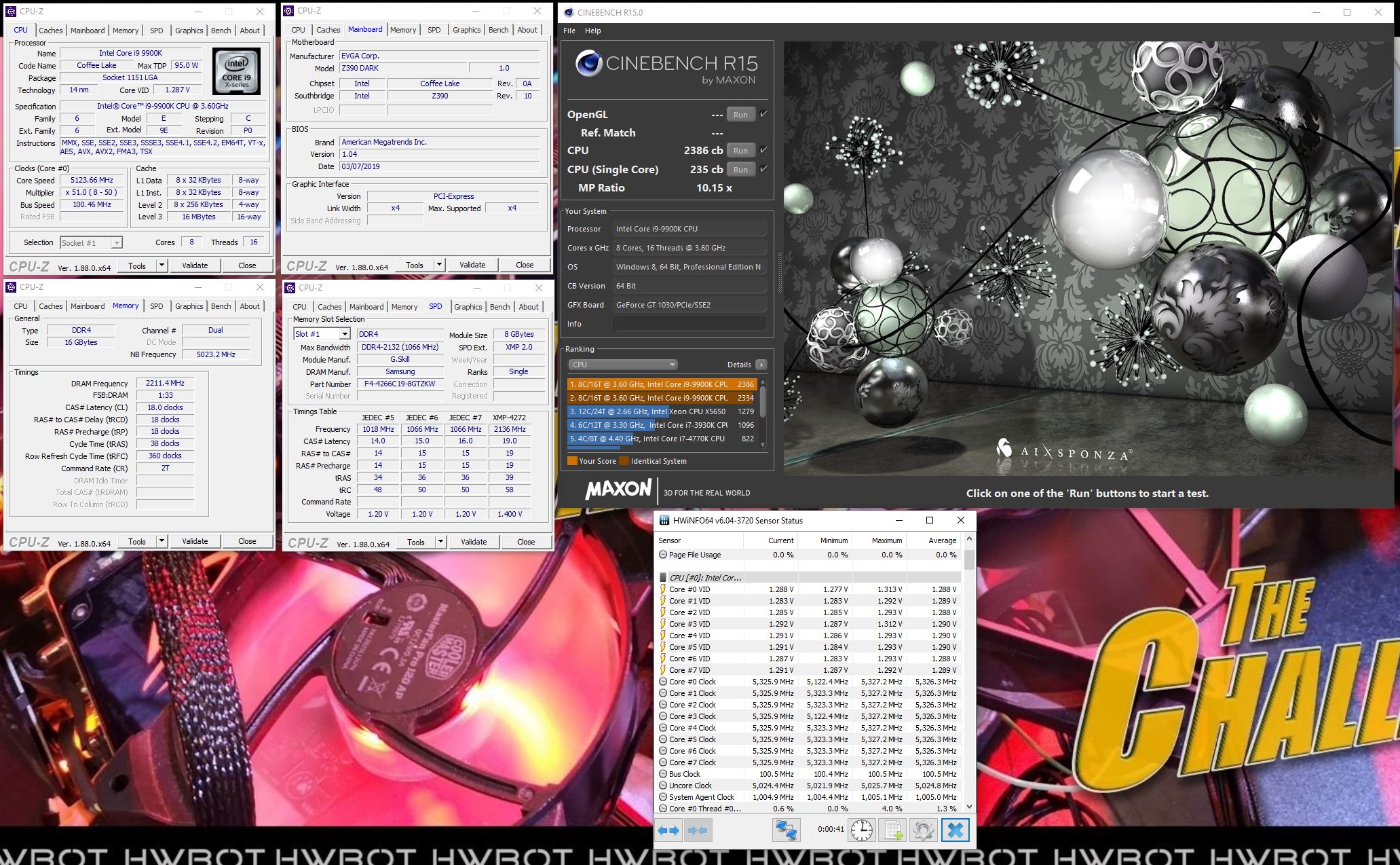Toggle the OpenGL test checkmark in Cinebench
1400x865 pixels.
763,114
